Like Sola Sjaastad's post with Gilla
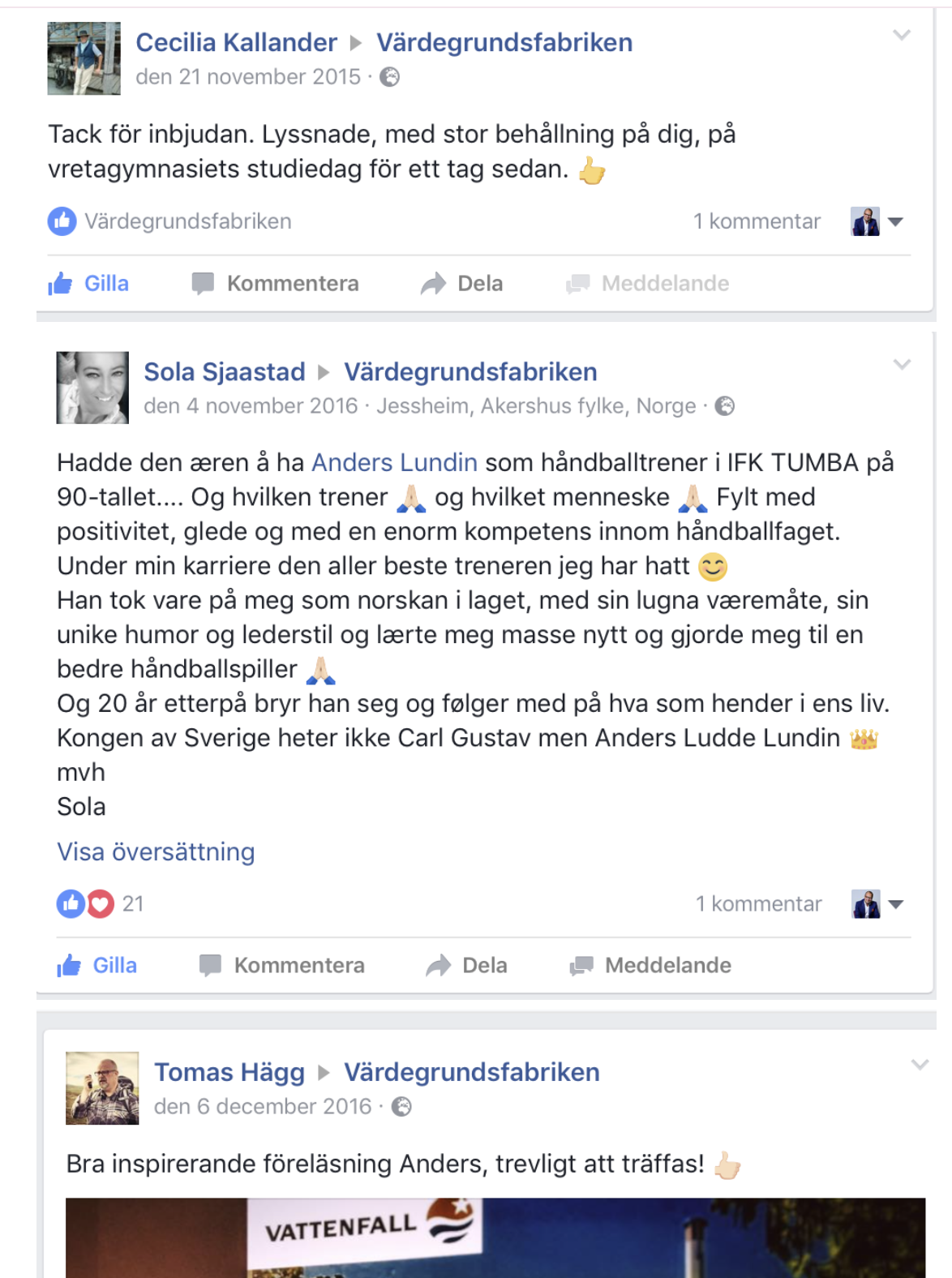 pos(97,966)
